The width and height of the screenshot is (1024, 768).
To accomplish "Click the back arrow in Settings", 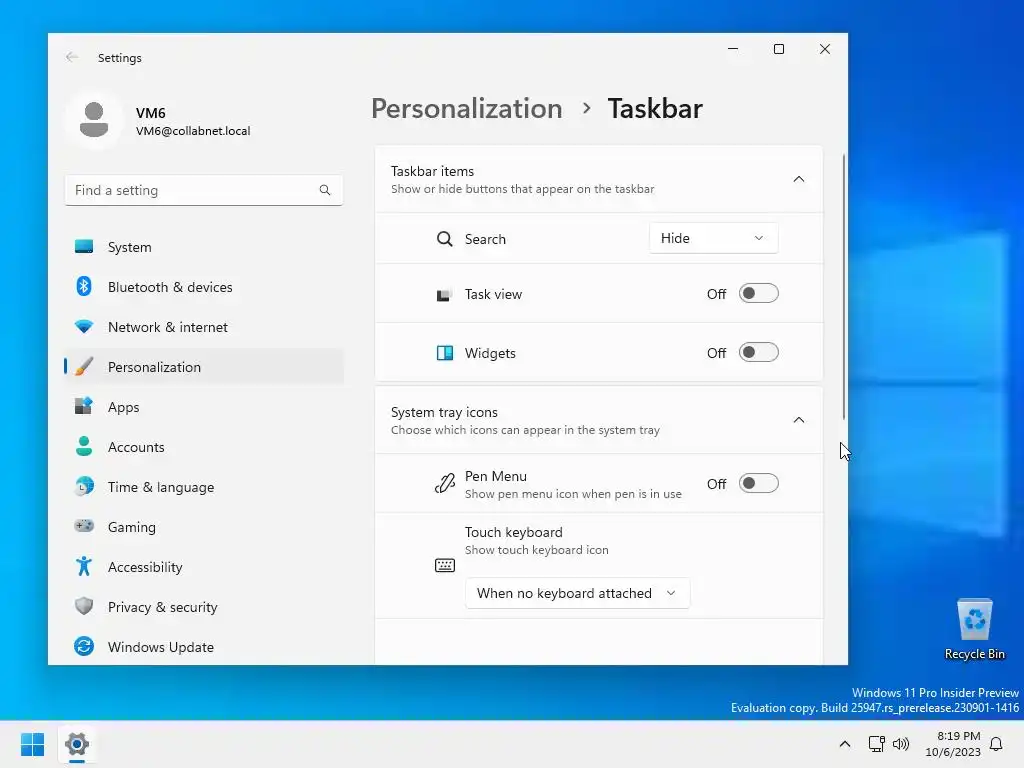I will pyautogui.click(x=72, y=57).
